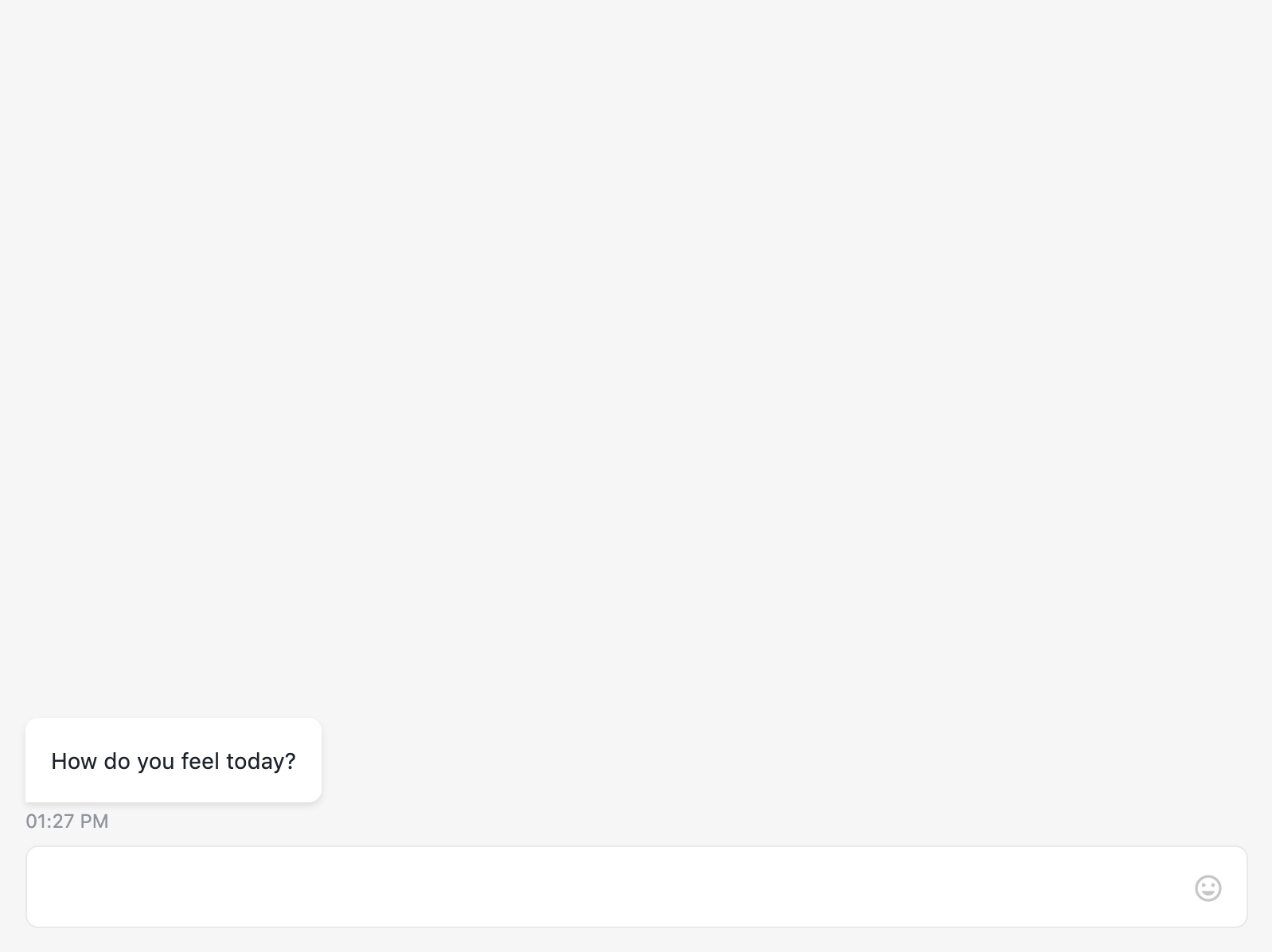Viewport: 1272px width, 952px height.
Task: Place cursor in the reply text box
Action: point(605,887)
